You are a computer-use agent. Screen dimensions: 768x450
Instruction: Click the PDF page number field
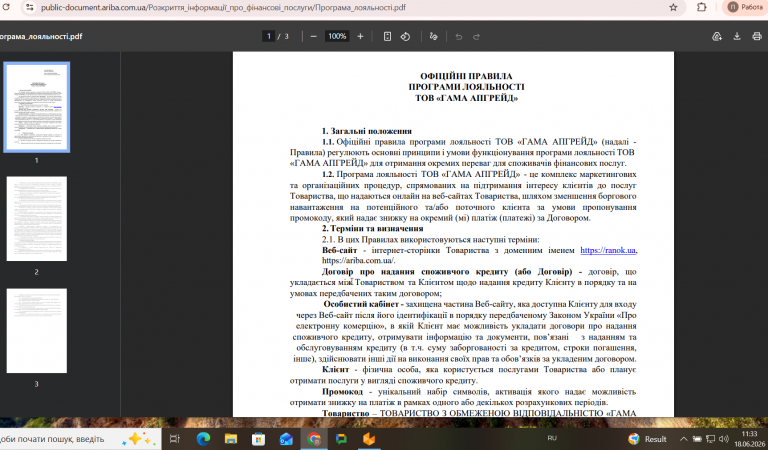pyautogui.click(x=268, y=36)
